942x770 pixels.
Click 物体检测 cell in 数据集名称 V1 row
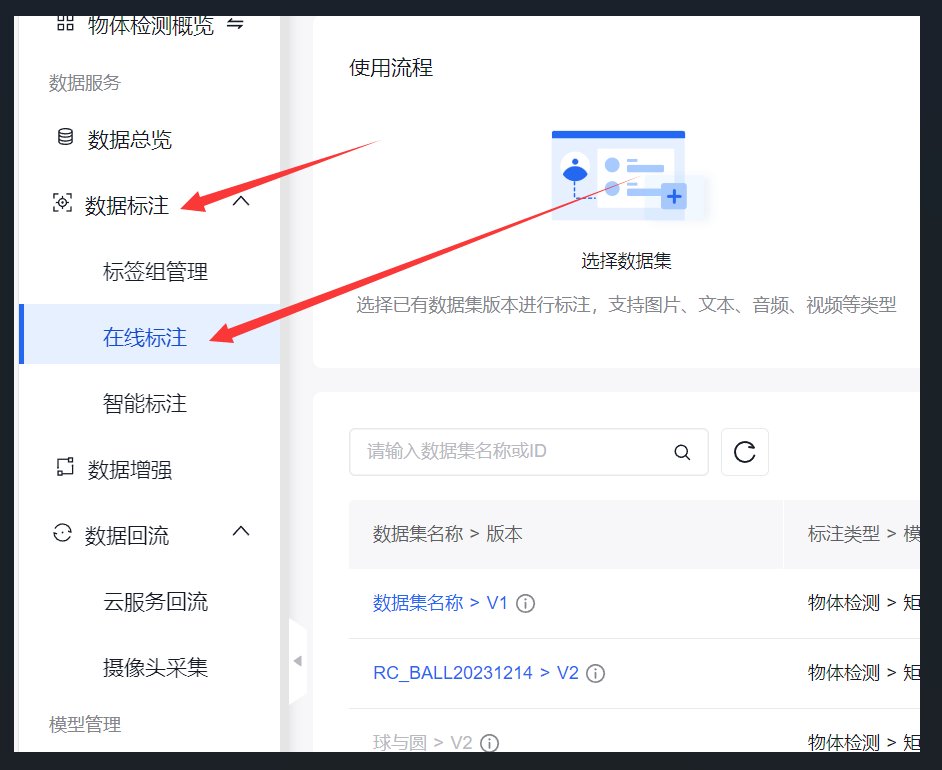pos(843,602)
